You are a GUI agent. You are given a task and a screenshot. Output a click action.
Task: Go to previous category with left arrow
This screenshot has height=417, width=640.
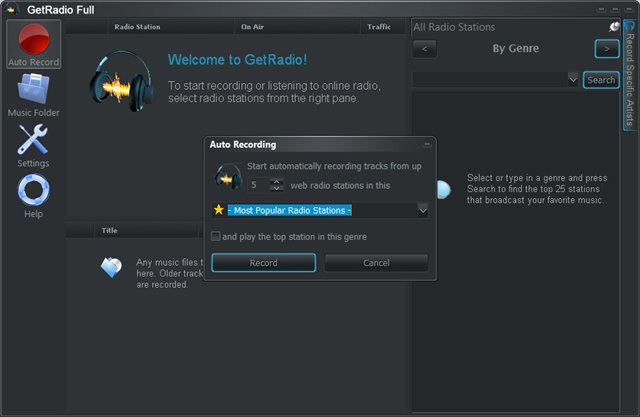(x=424, y=48)
